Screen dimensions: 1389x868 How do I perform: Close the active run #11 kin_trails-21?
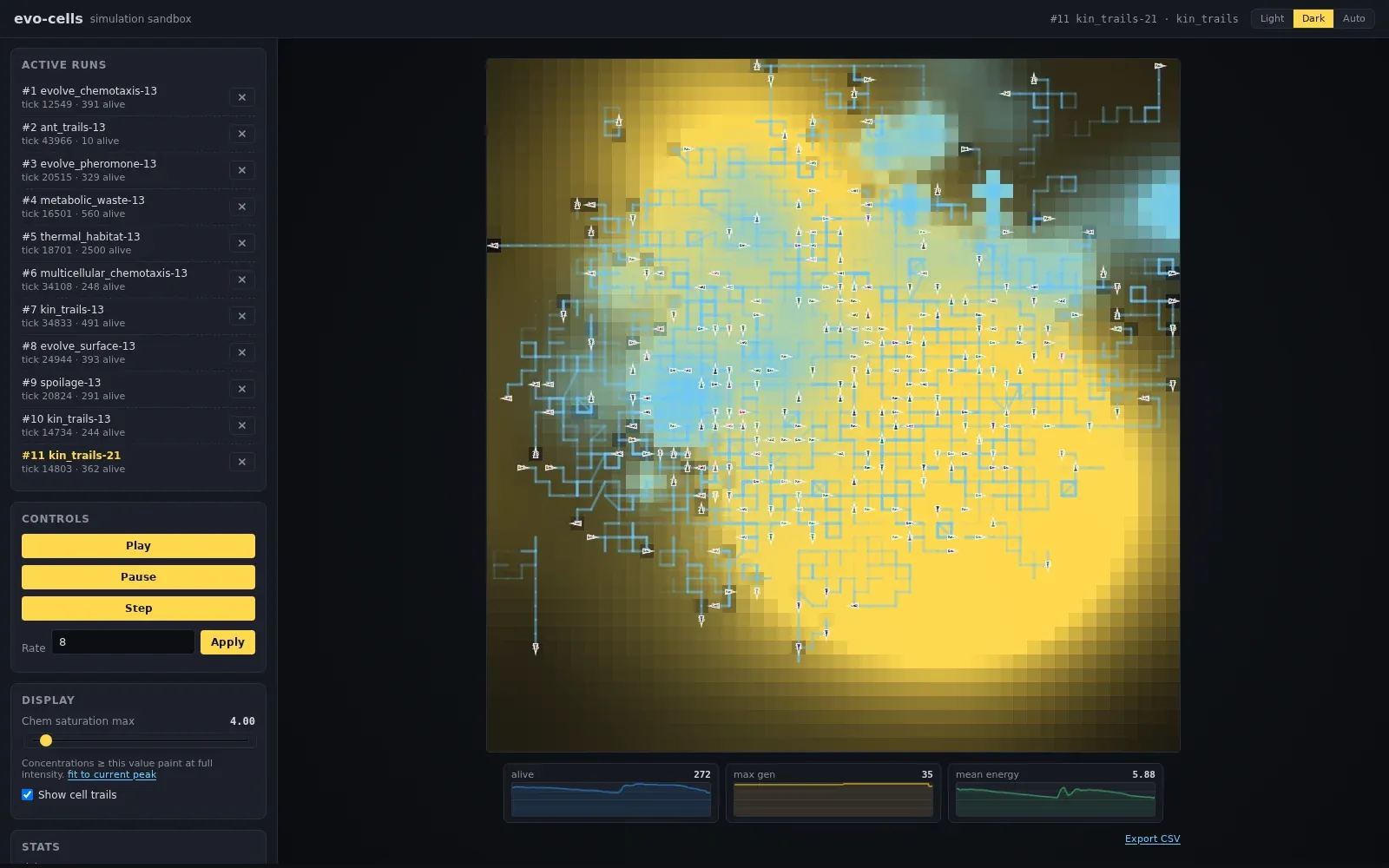(242, 462)
